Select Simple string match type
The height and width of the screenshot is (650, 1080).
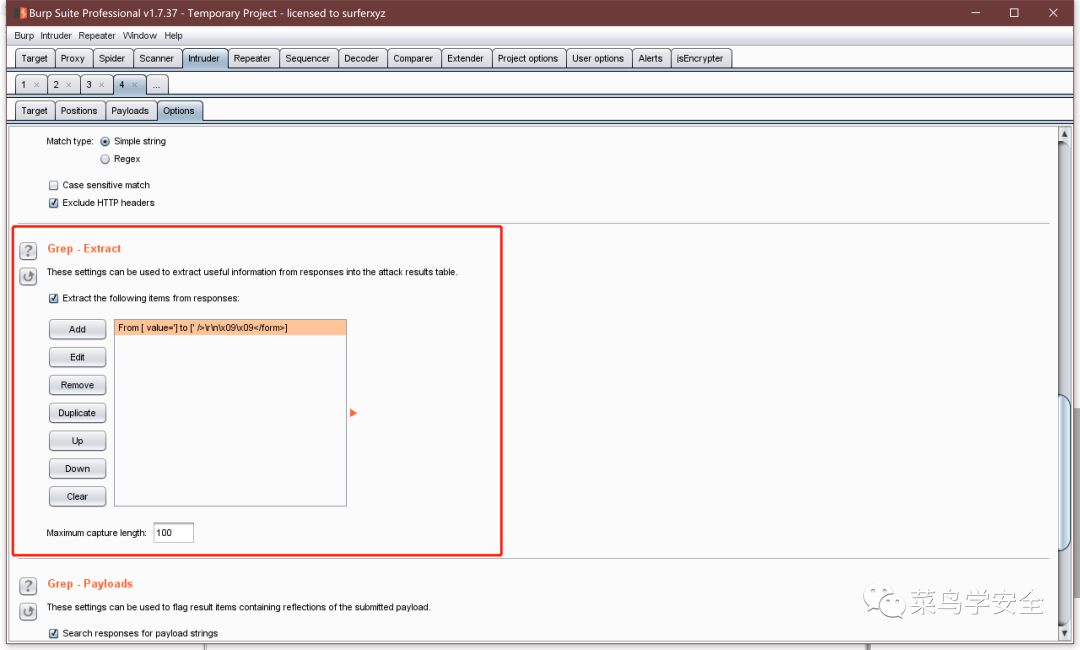105,141
